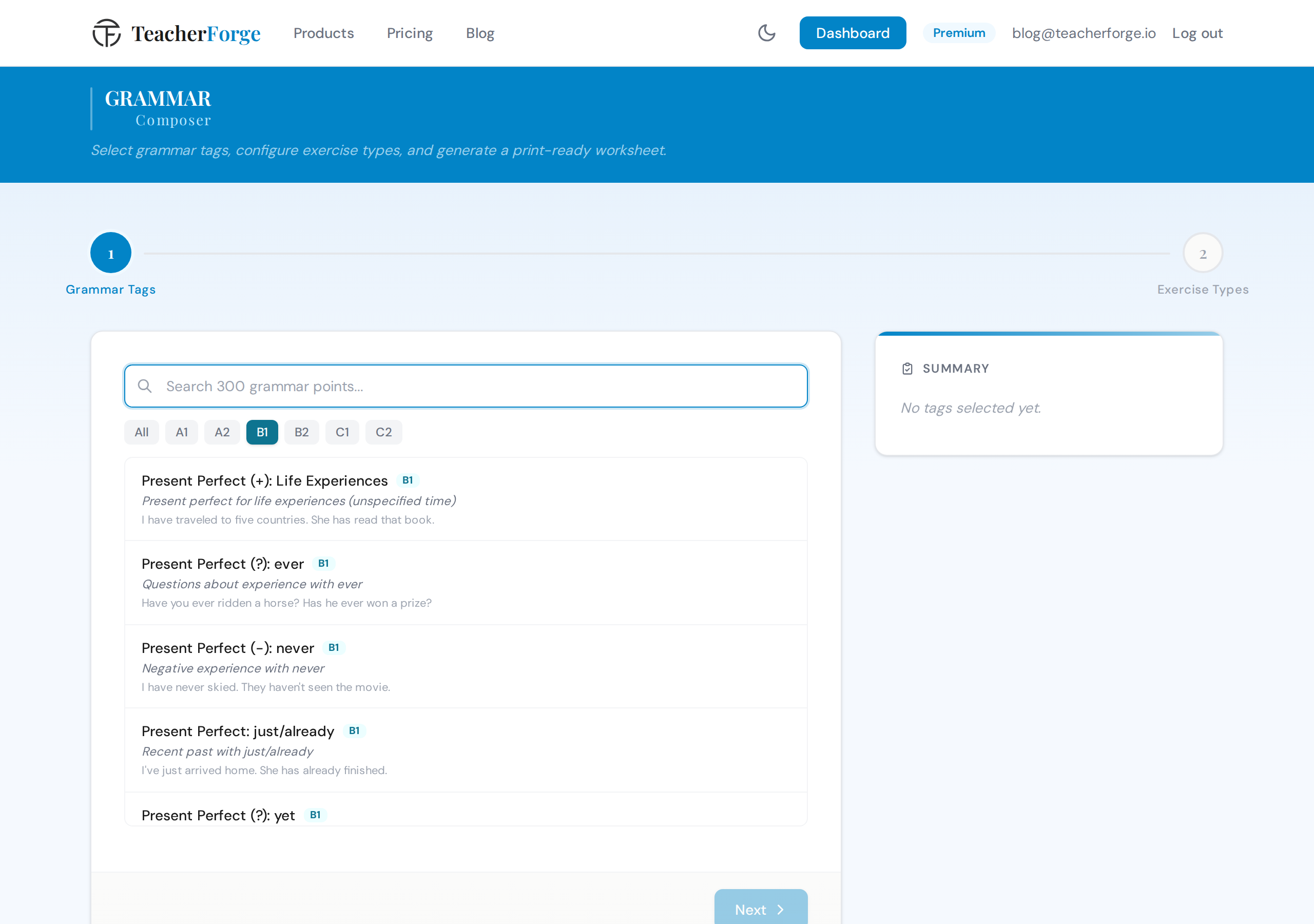This screenshot has width=1314, height=924.
Task: Select Present Perfect: just/already tag
Action: tap(465, 750)
